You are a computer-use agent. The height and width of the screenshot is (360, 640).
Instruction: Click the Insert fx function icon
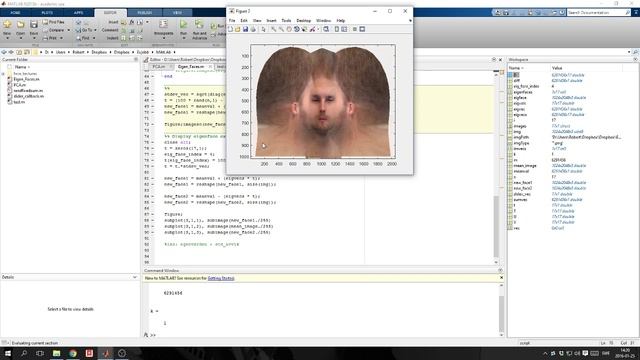pos(132,22)
